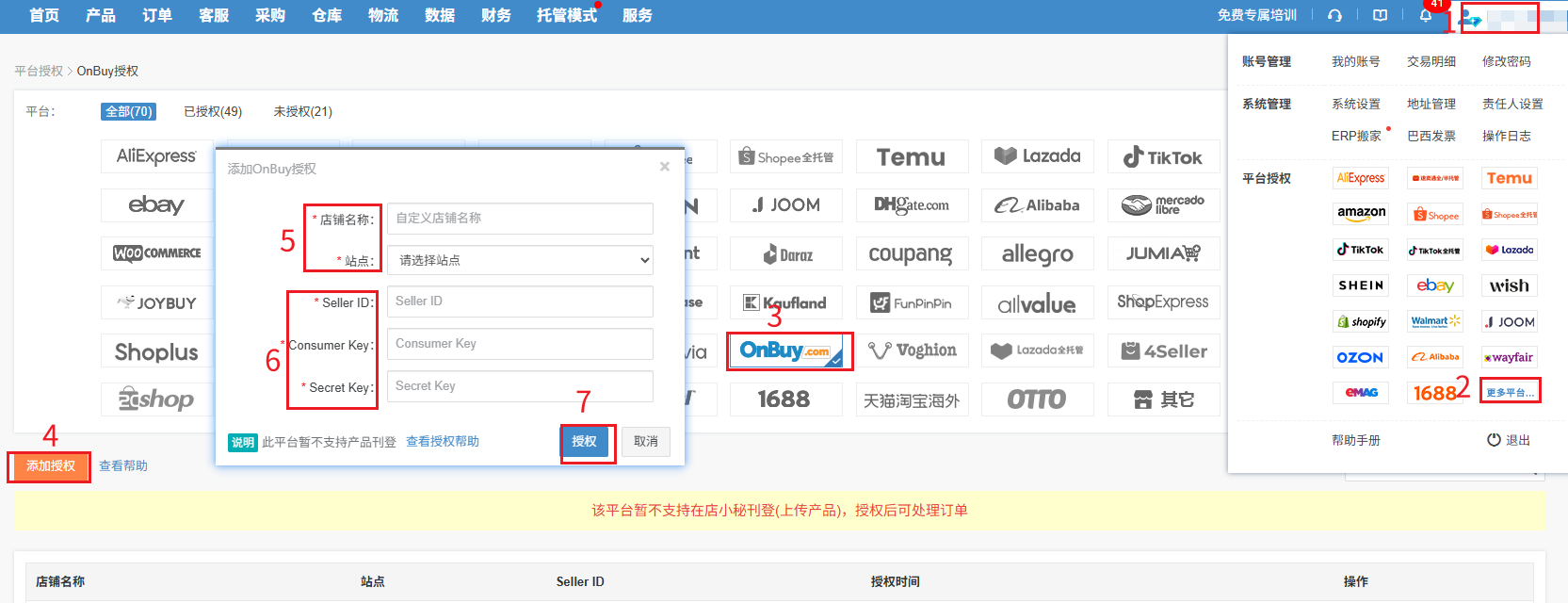Focus the Consumer Key input field
The width and height of the screenshot is (1568, 603).
click(520, 344)
